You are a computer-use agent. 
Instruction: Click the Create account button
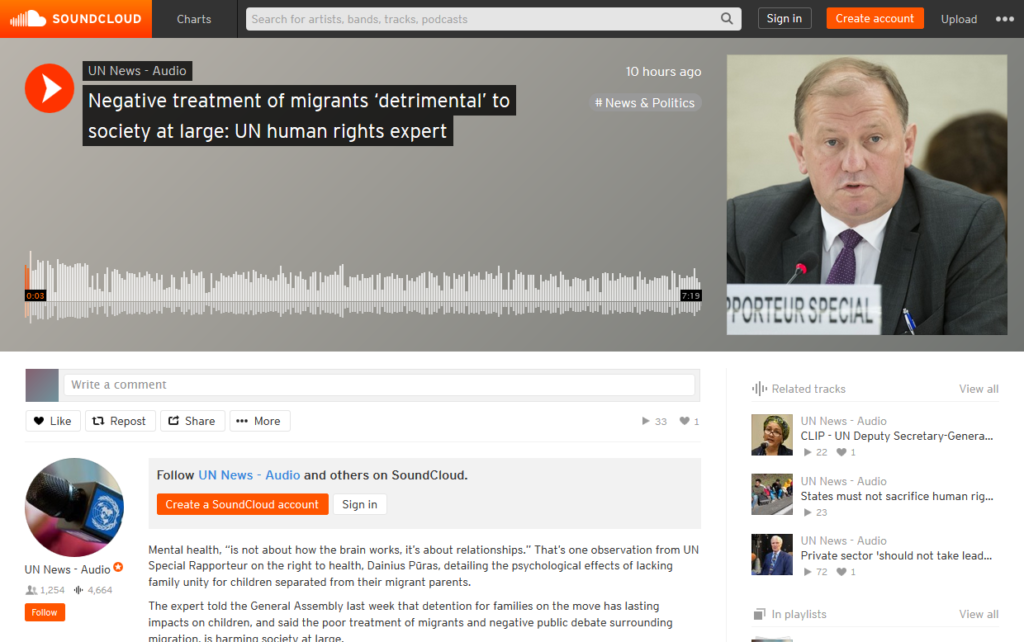874,18
